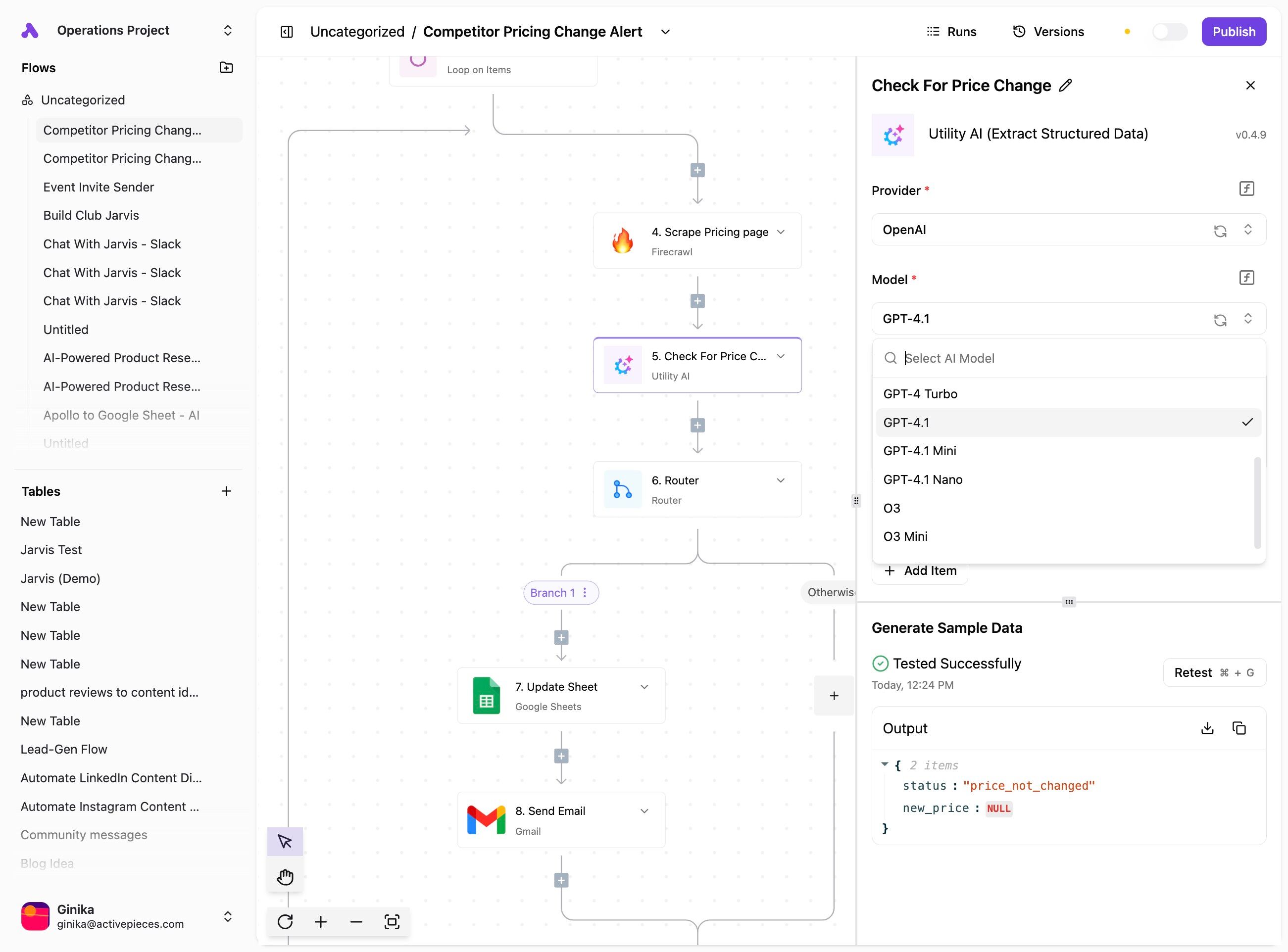Toggle dynamic value button for the Model field

tap(1246, 279)
